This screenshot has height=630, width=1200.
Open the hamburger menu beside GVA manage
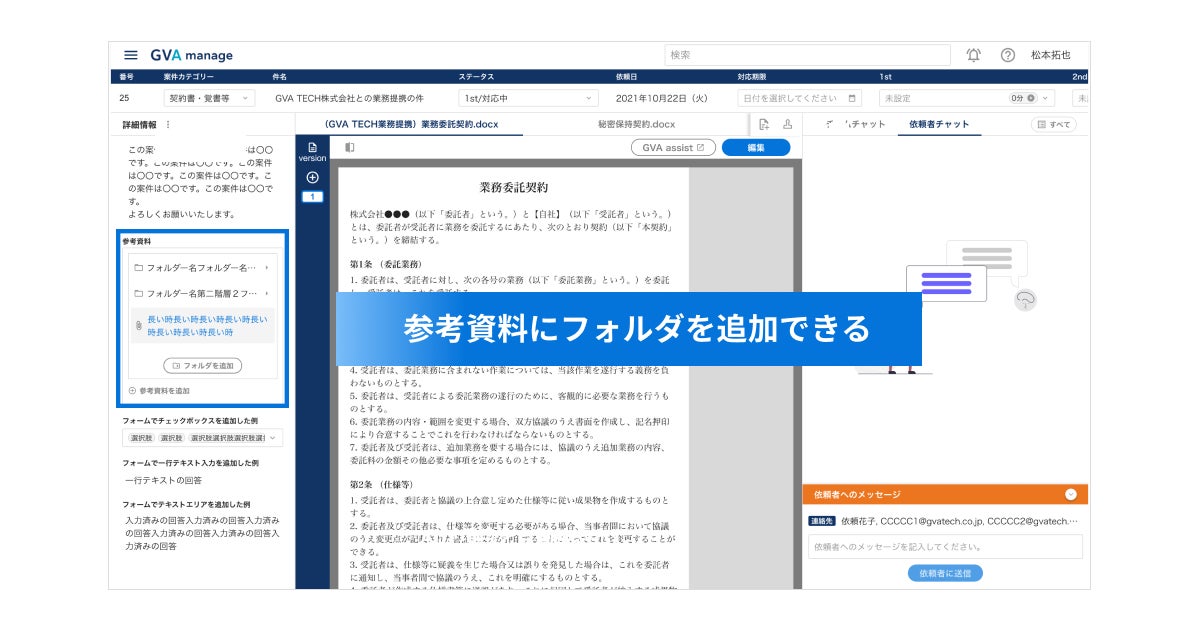click(x=131, y=55)
